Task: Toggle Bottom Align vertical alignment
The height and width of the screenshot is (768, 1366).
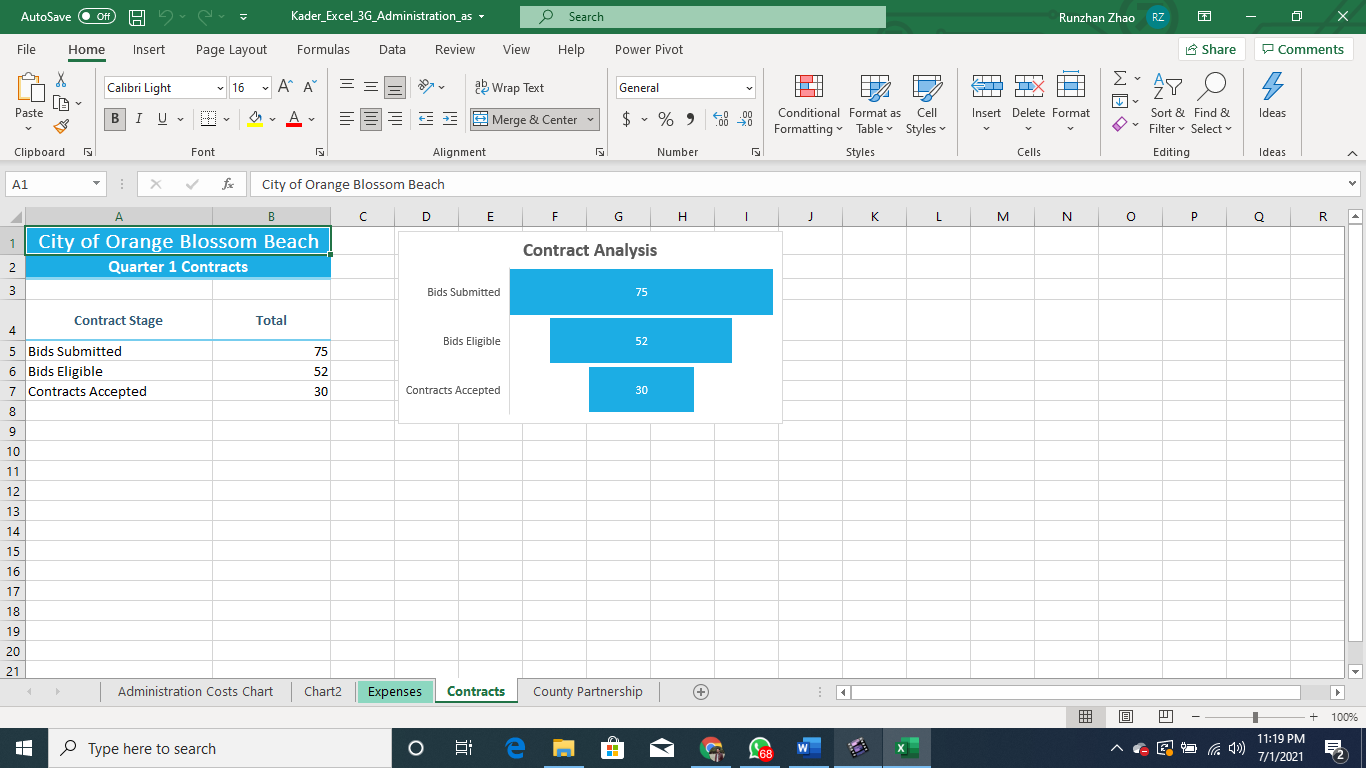Action: tap(395, 88)
